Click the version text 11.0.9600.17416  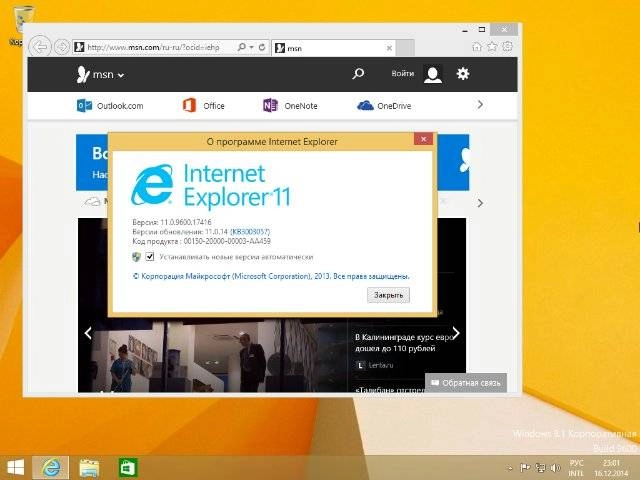[x=186, y=222]
